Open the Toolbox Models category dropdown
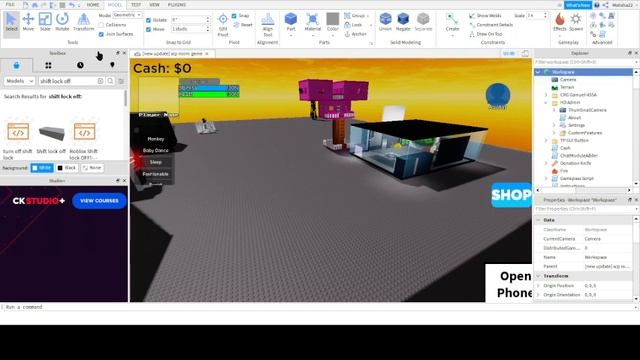This screenshot has width=640, height=360. (19, 81)
